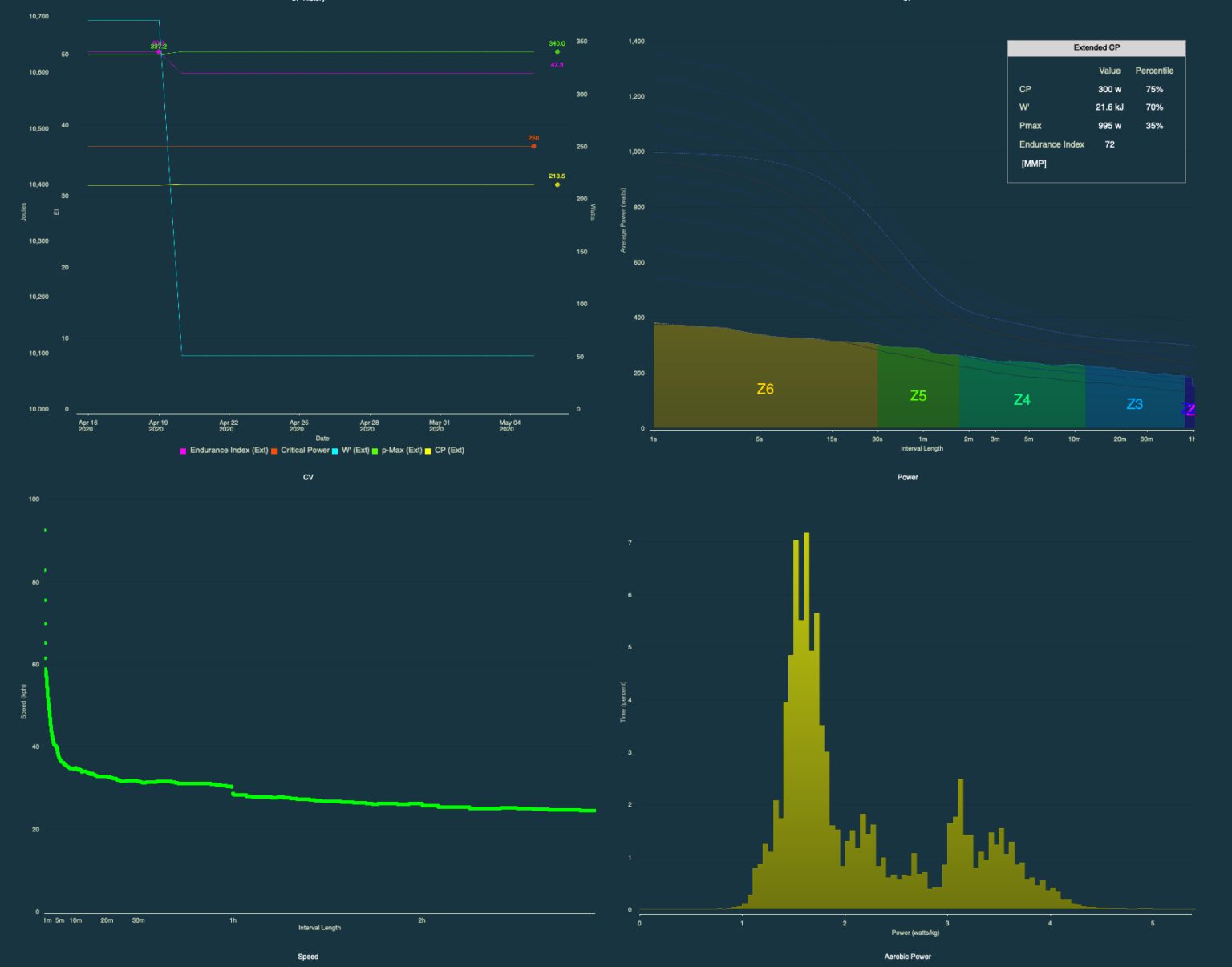The height and width of the screenshot is (967, 1232).
Task: Click the magenta Endurance Index legend swatch
Action: pyautogui.click(x=183, y=451)
